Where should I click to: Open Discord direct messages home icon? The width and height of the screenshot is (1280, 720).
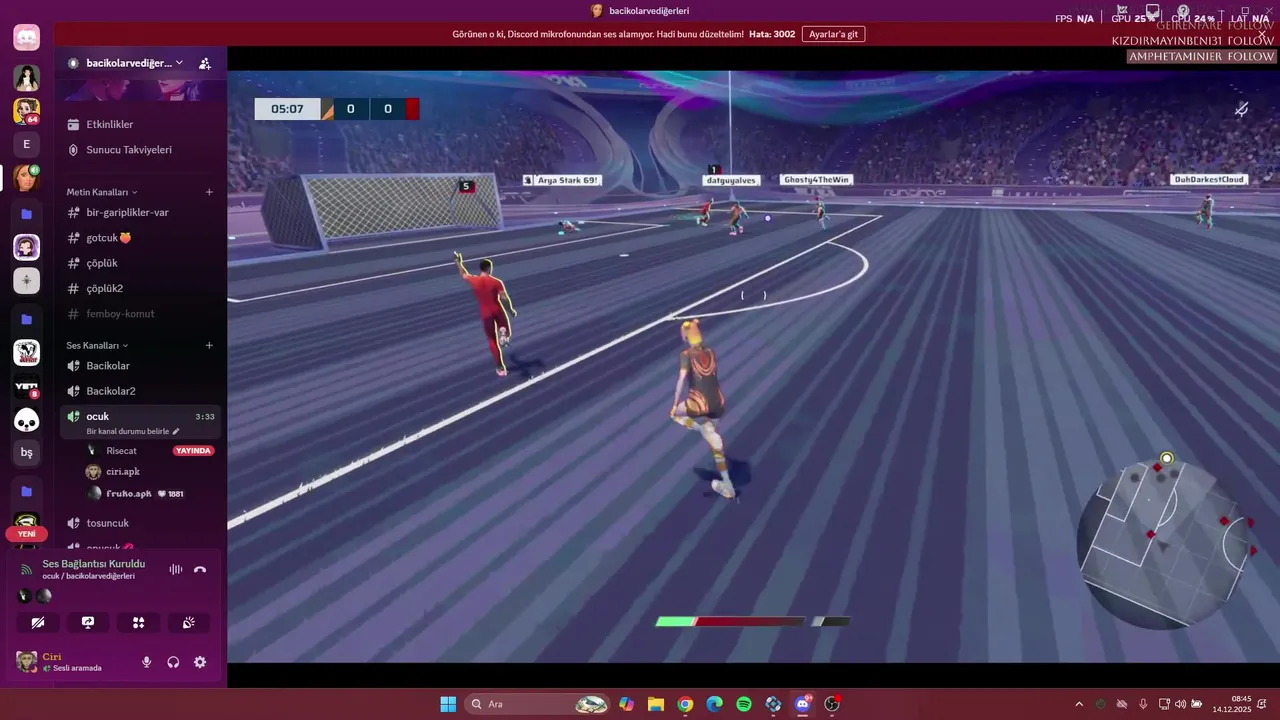click(27, 38)
